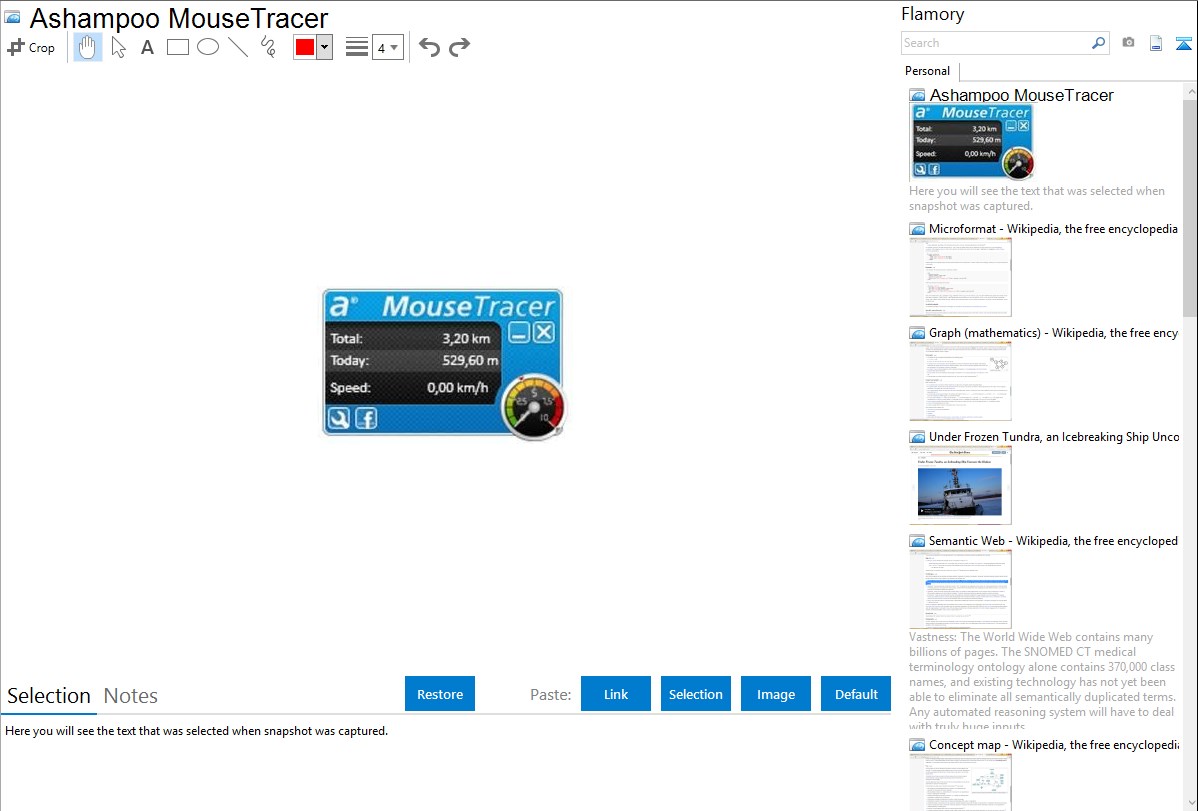Undo the last edit

[x=429, y=47]
